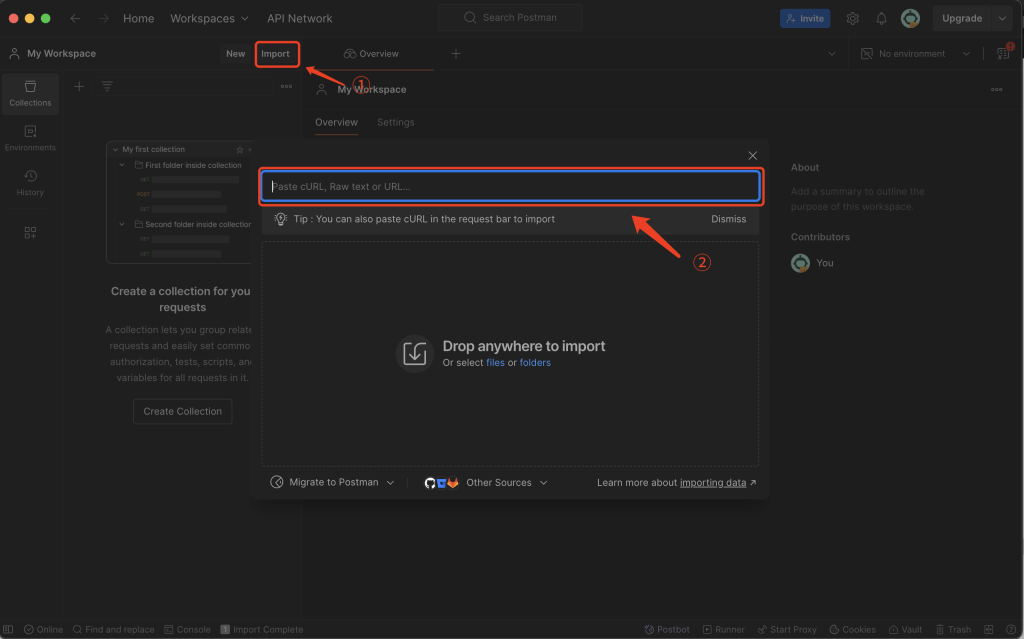Click the Upgrade button

coord(962,18)
